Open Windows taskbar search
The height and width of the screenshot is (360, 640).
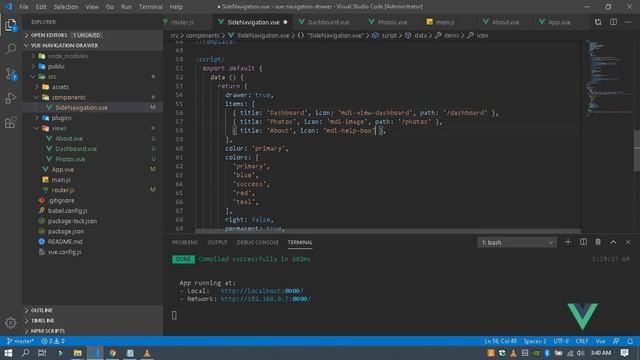pos(25,353)
